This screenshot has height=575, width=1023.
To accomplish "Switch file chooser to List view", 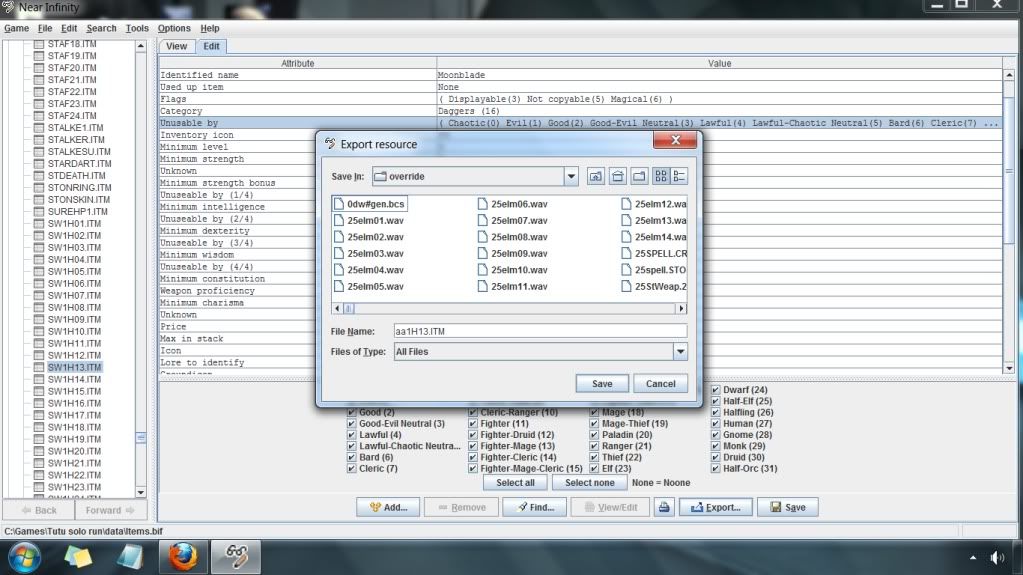I will click(x=661, y=177).
